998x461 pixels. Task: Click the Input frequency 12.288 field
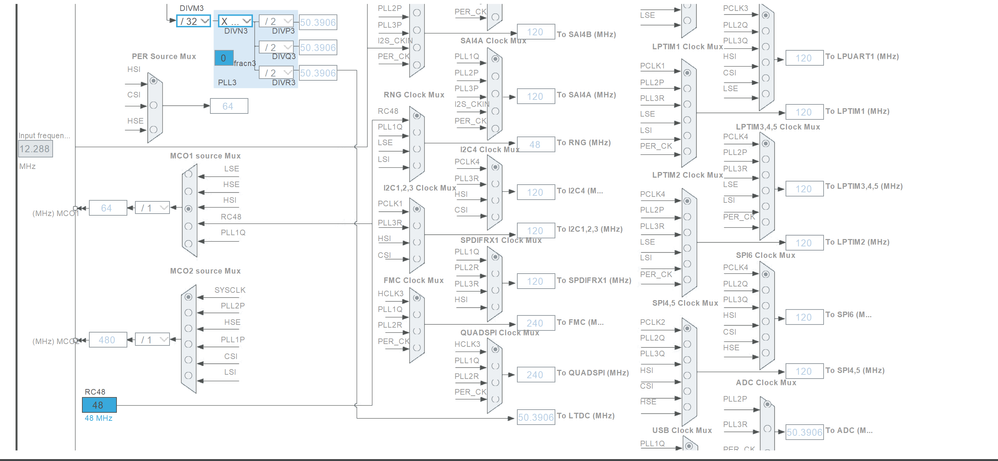pyautogui.click(x=36, y=150)
